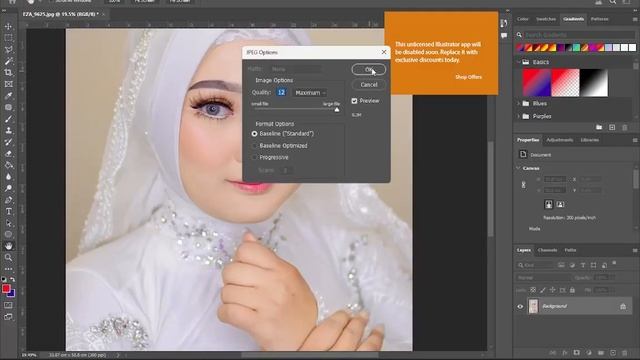Image resolution: width=640 pixels, height=360 pixels.
Task: Select the Eyedropper tool
Action: (x=8, y=96)
